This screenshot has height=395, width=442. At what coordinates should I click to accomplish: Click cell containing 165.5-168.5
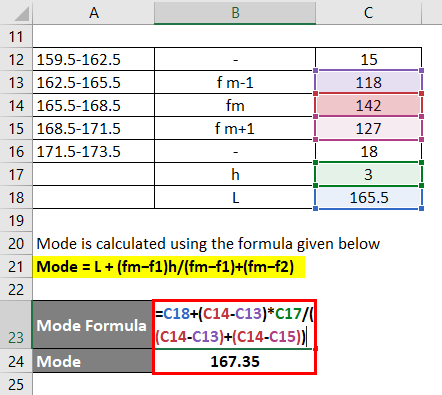(94, 105)
